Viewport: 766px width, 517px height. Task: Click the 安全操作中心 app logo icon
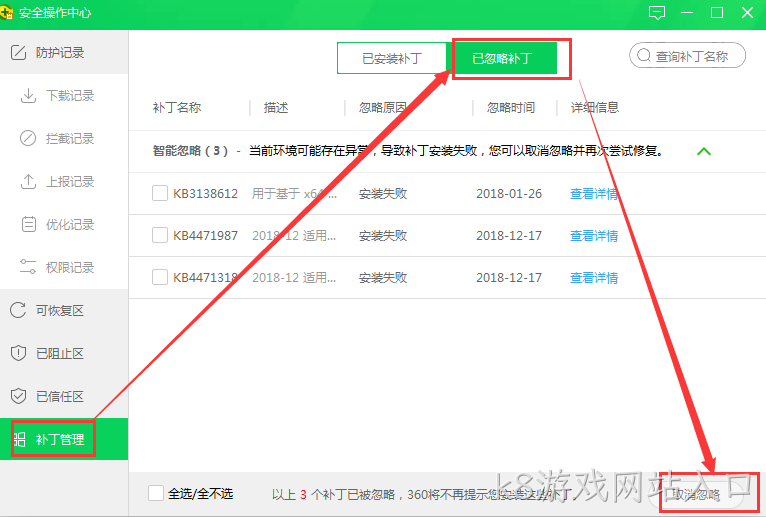(6, 13)
